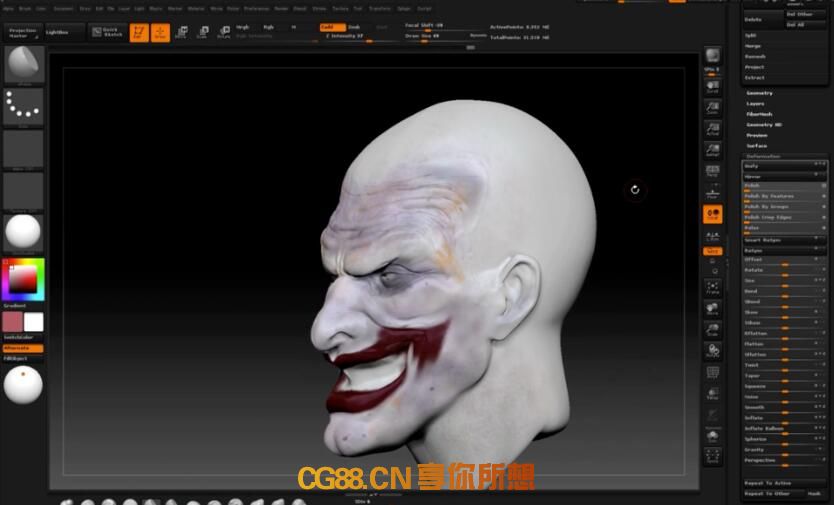Click the Move view icon in right shelf

(712, 309)
